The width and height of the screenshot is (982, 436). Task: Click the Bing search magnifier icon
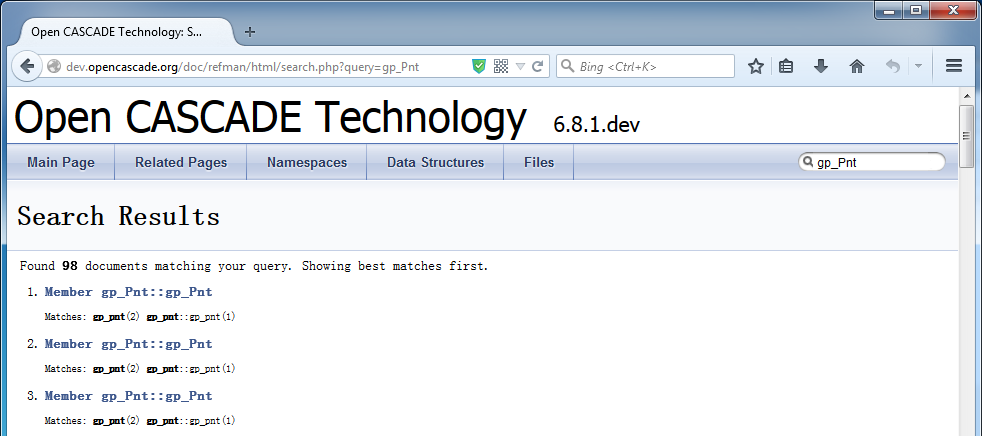(567, 66)
